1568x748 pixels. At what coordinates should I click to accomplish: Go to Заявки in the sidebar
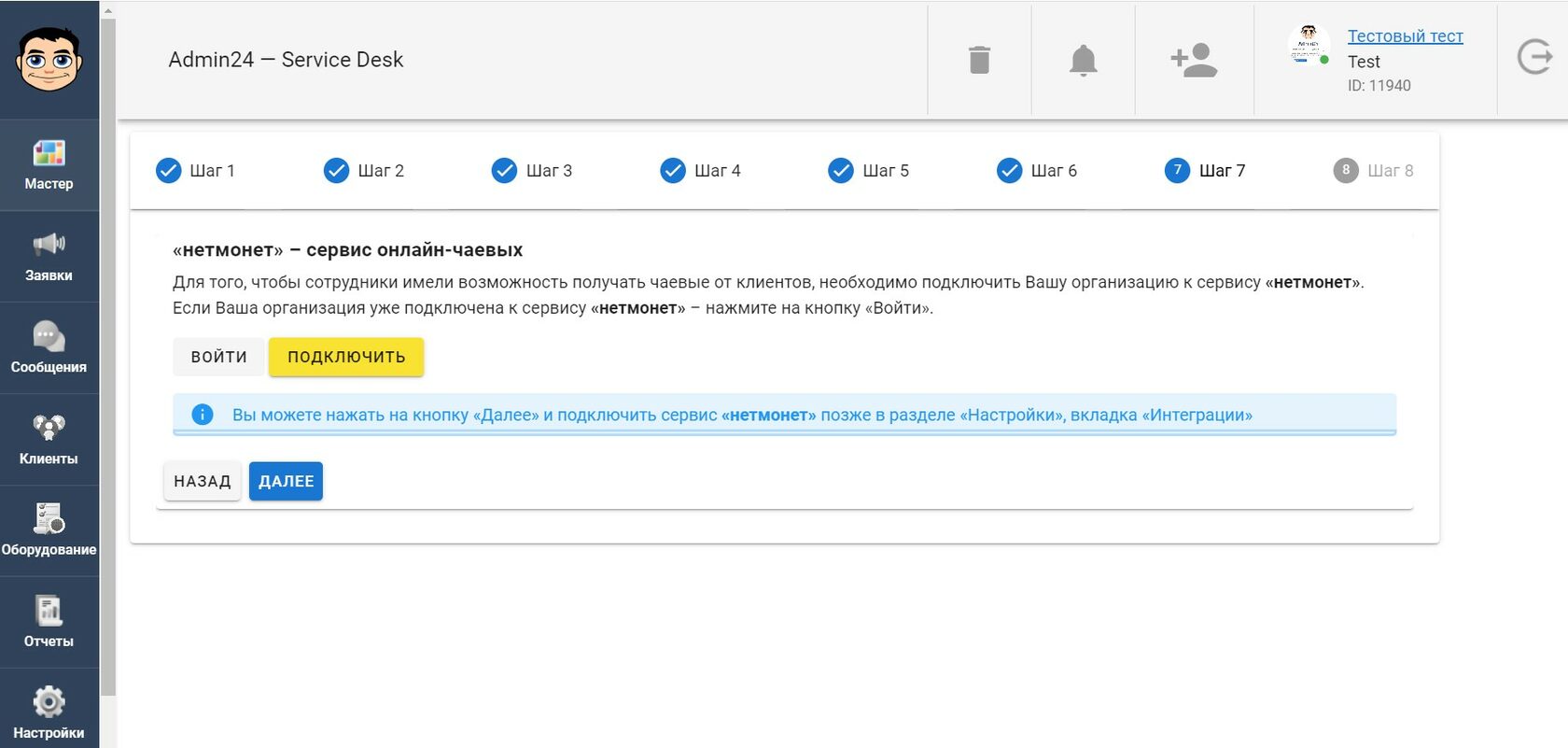click(x=49, y=257)
